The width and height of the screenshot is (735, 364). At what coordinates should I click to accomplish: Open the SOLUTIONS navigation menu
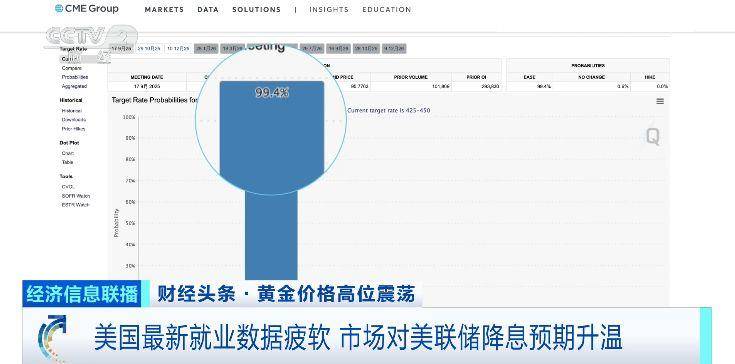click(x=256, y=9)
